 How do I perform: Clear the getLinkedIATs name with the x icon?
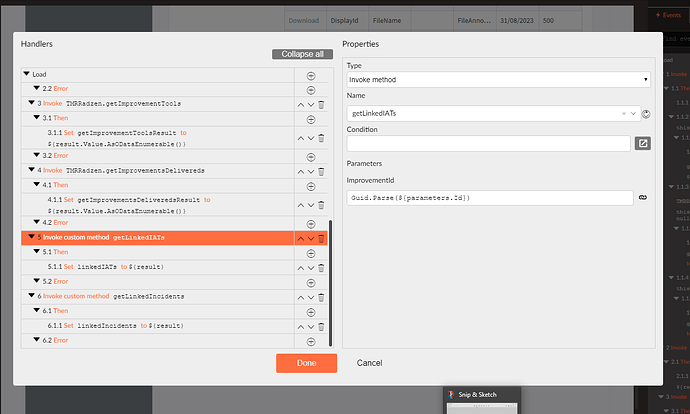(624, 114)
